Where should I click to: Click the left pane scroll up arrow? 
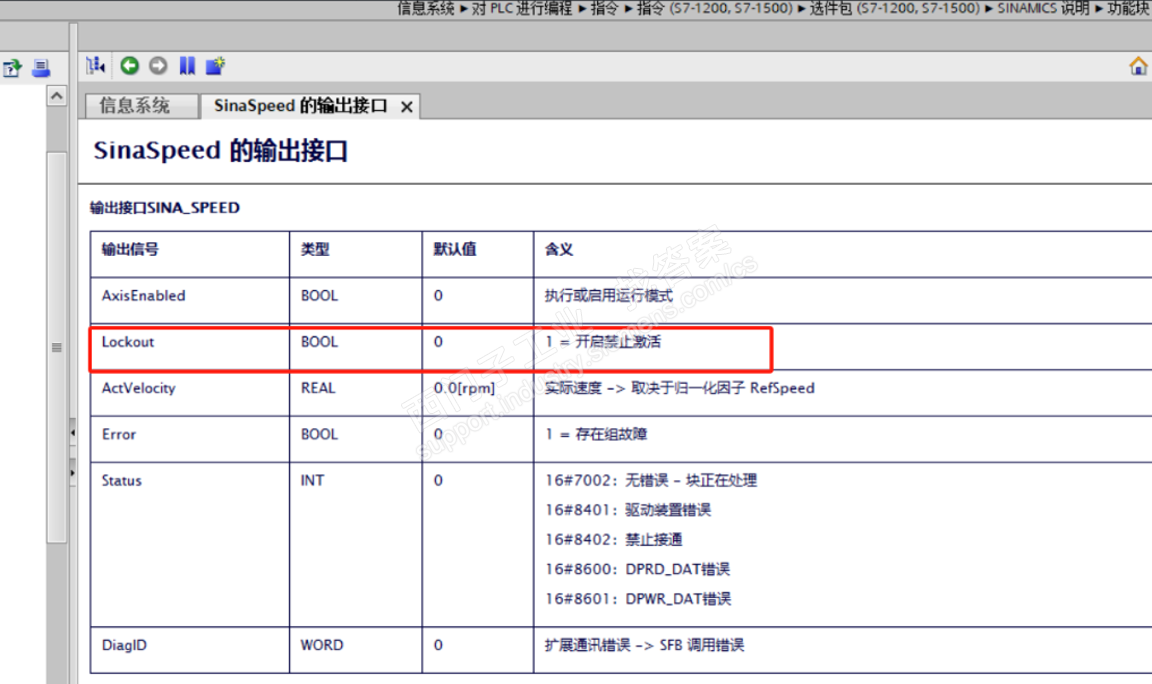[x=57, y=96]
